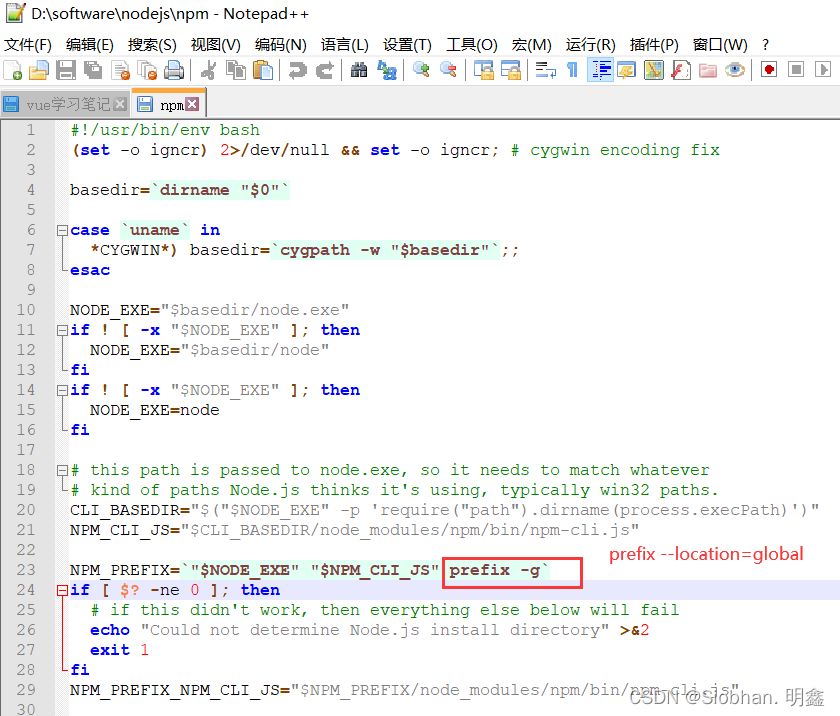Click the Paste clipboard icon
840x716 pixels.
tap(262, 70)
